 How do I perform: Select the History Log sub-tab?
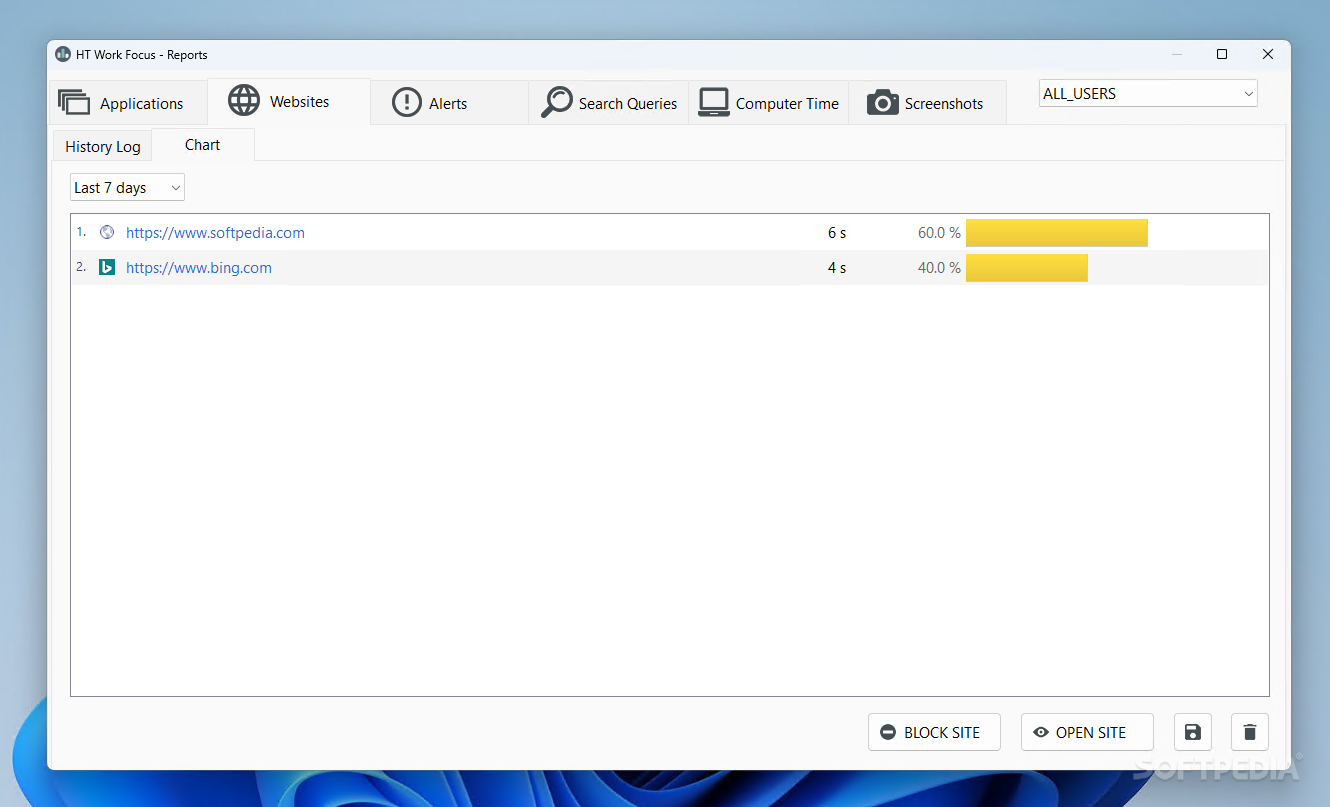[x=103, y=146]
